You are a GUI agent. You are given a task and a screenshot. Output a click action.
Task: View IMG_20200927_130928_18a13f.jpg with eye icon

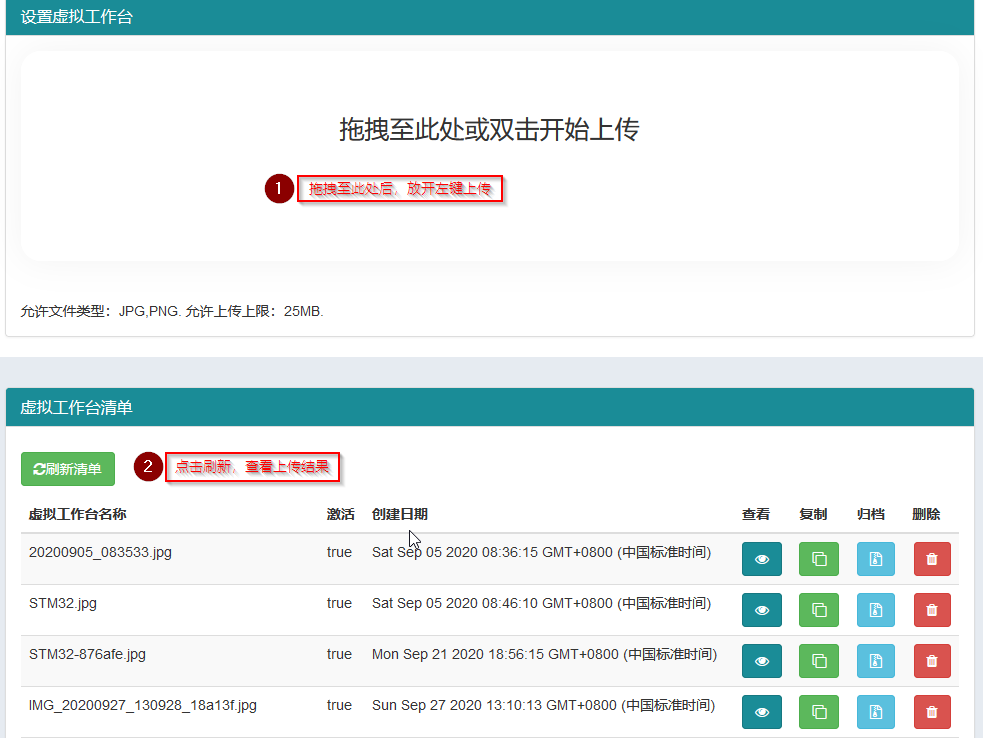click(x=761, y=712)
